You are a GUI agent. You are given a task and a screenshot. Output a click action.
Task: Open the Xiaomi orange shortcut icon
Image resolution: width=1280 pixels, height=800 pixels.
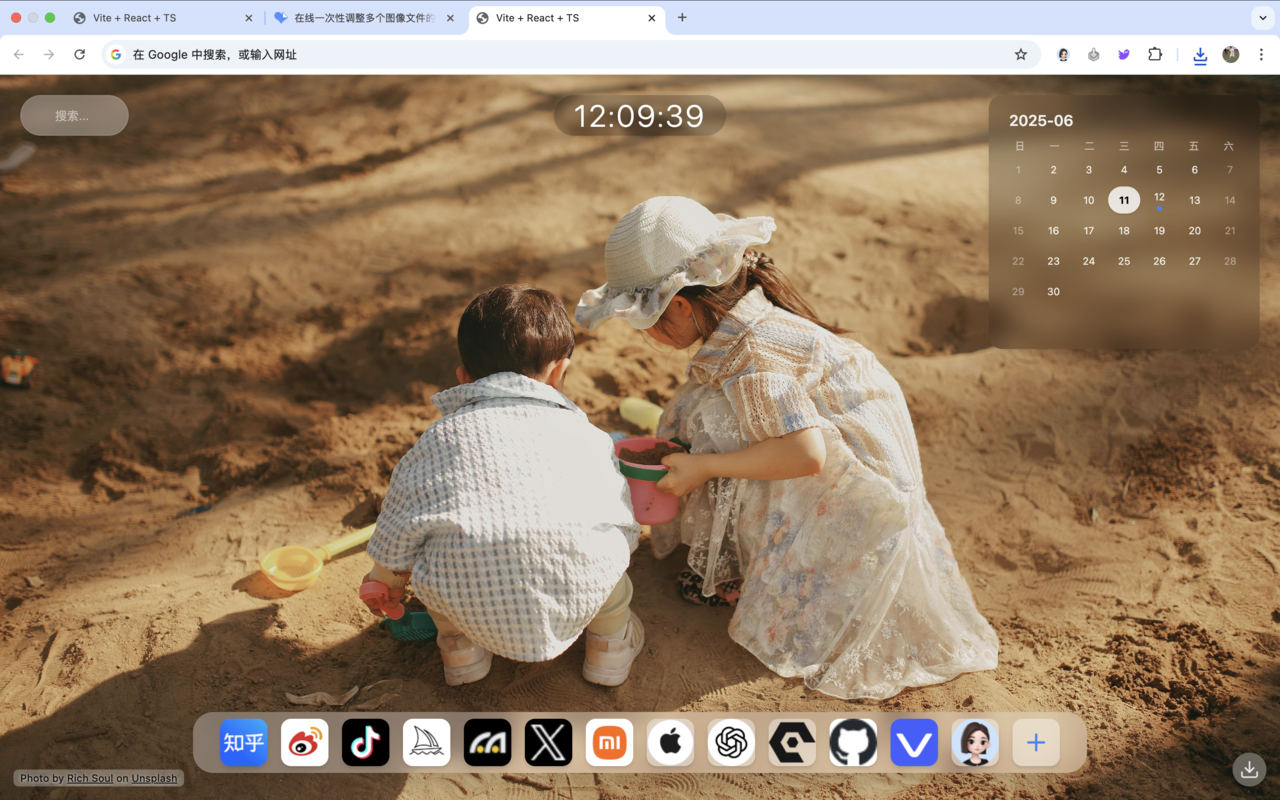click(610, 743)
